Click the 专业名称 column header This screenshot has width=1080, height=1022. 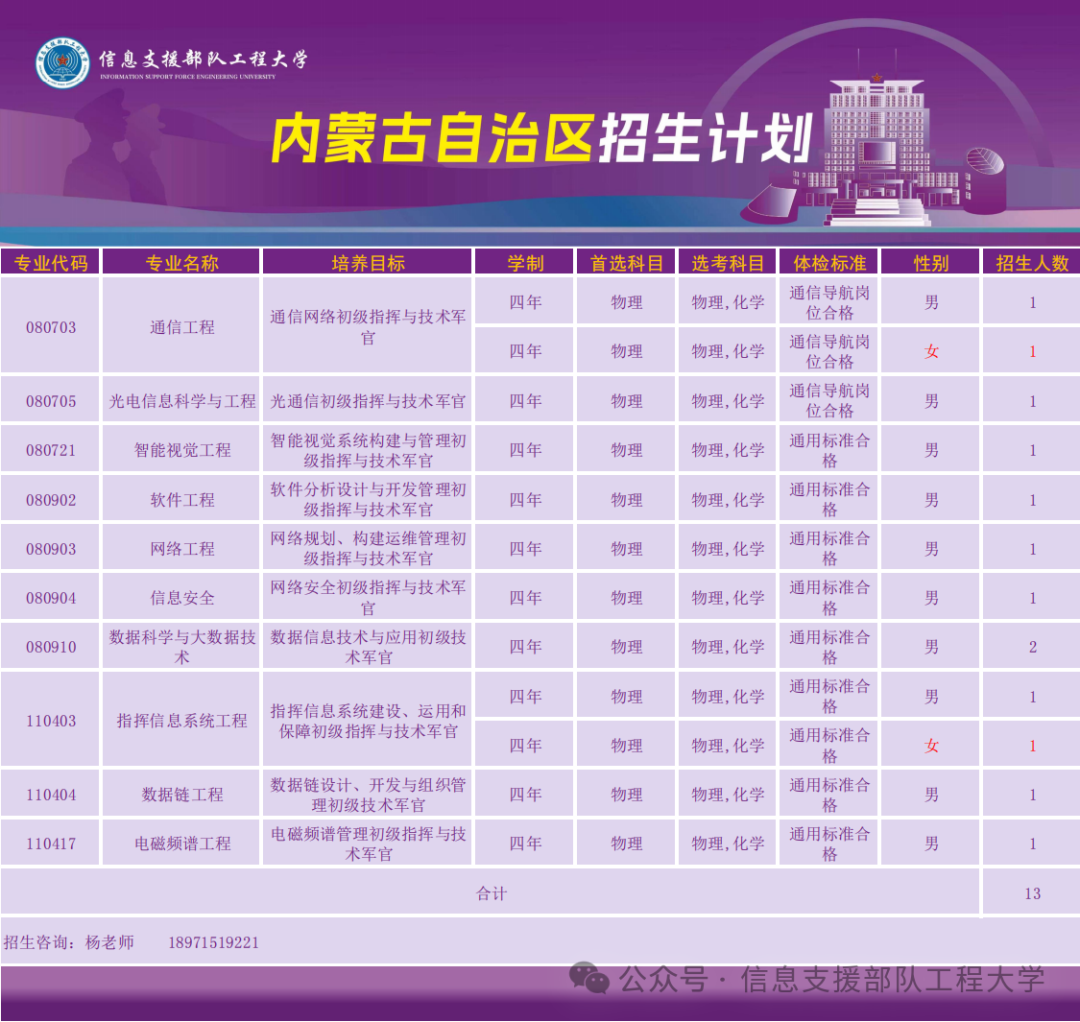182,263
